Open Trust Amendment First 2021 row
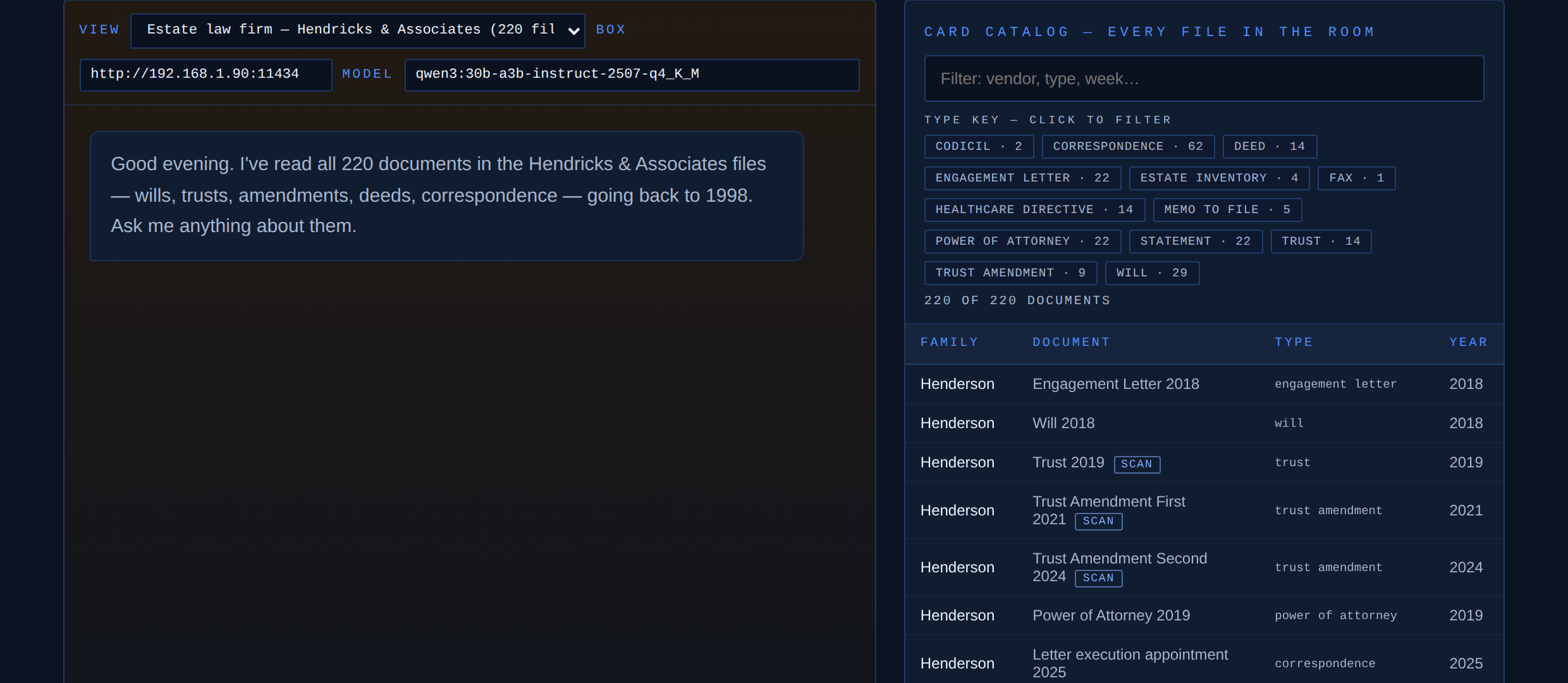 tap(1204, 510)
